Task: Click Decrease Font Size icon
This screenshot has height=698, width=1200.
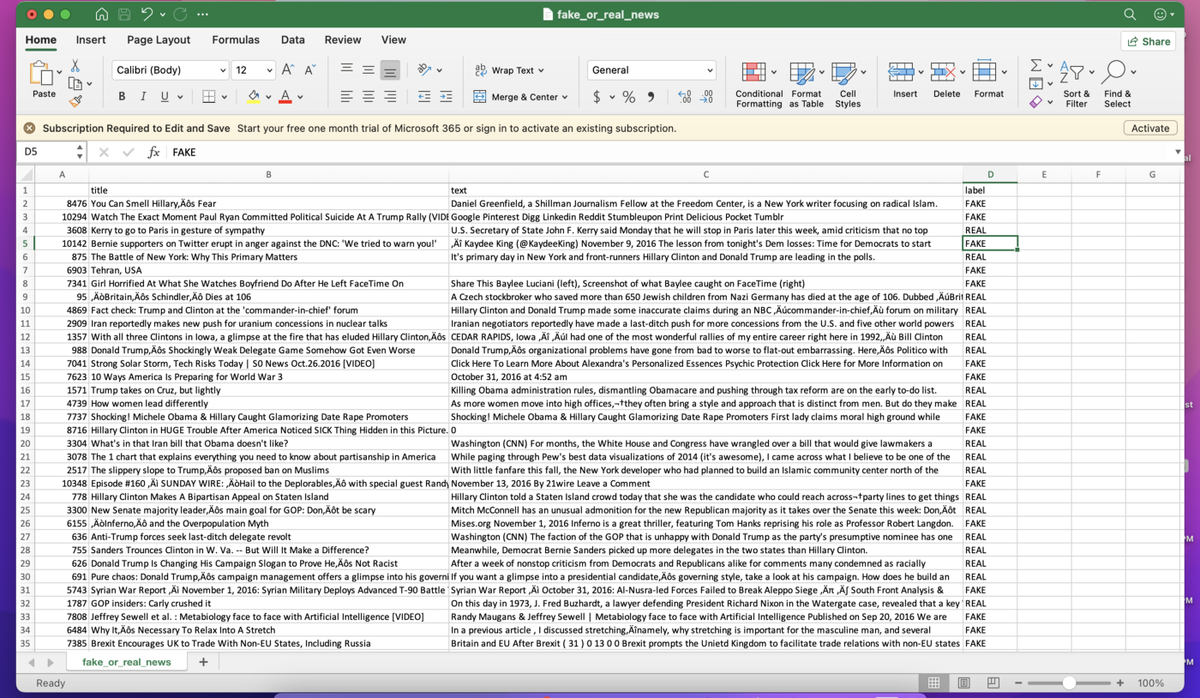Action: tap(308, 70)
